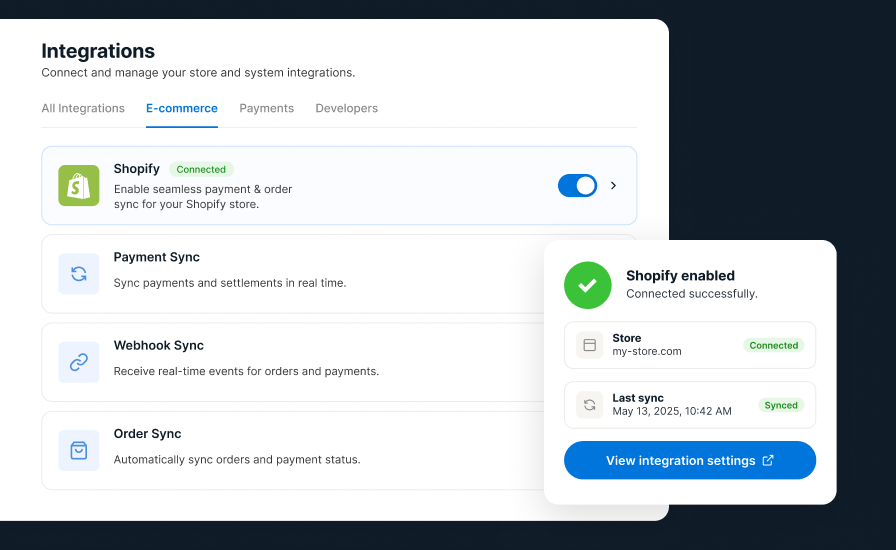Click 'Automatically sync orders and payment status' text
Image resolution: width=896 pixels, height=550 pixels.
point(237,460)
